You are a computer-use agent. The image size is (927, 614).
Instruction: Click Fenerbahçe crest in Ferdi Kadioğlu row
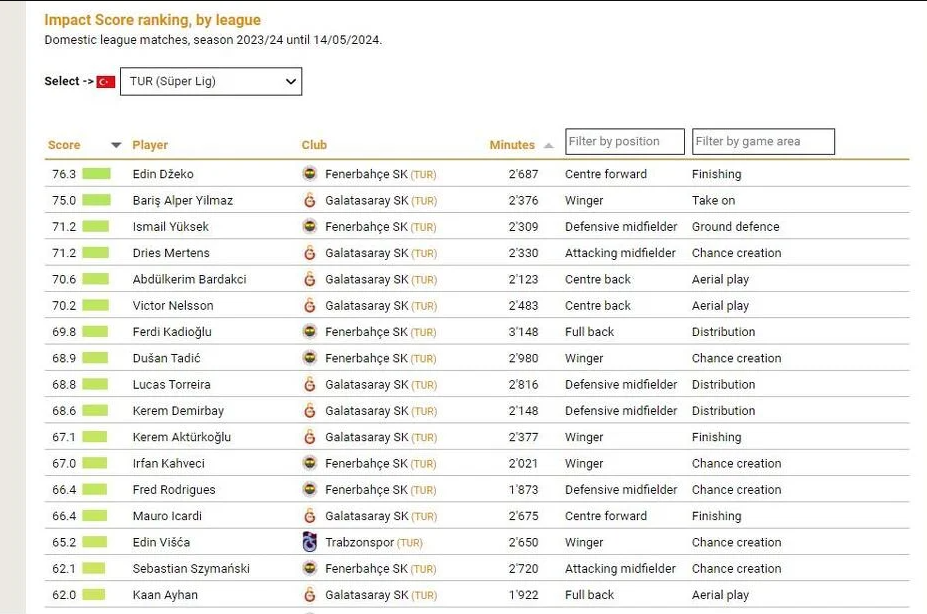[x=309, y=332]
